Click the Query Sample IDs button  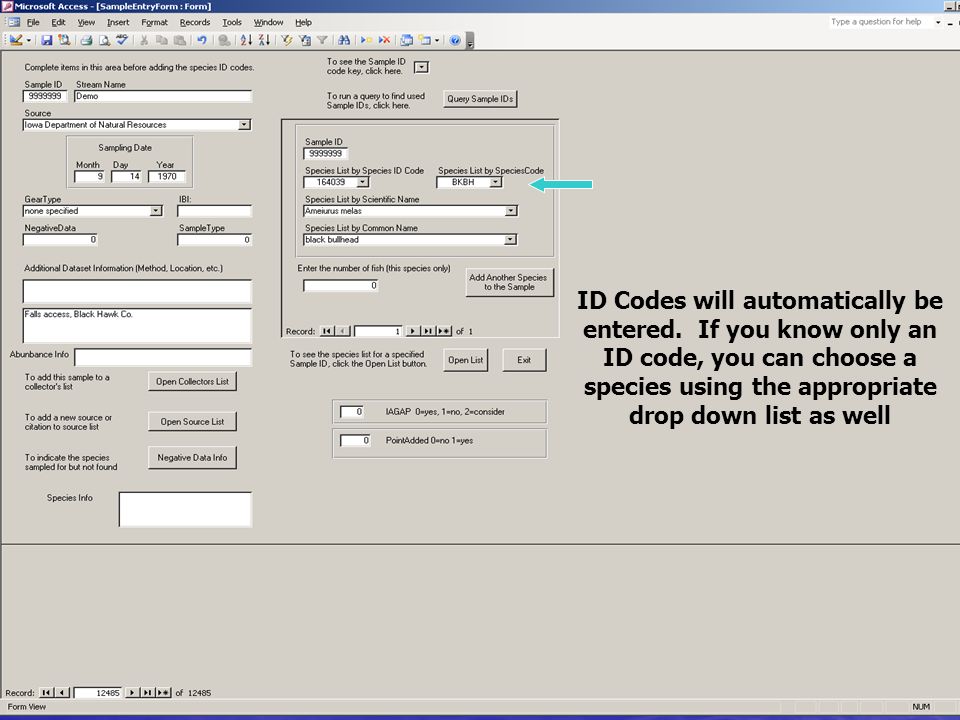click(480, 99)
